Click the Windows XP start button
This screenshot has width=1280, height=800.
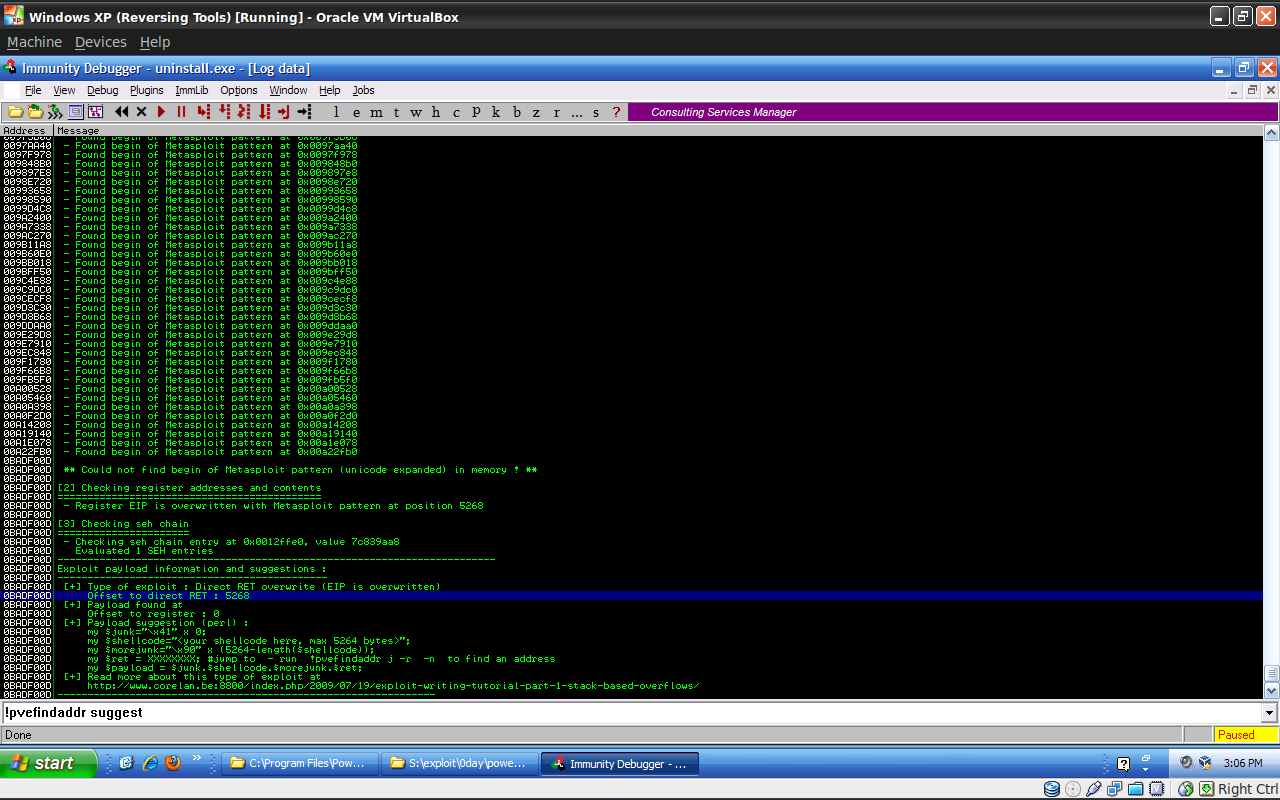tap(48, 763)
